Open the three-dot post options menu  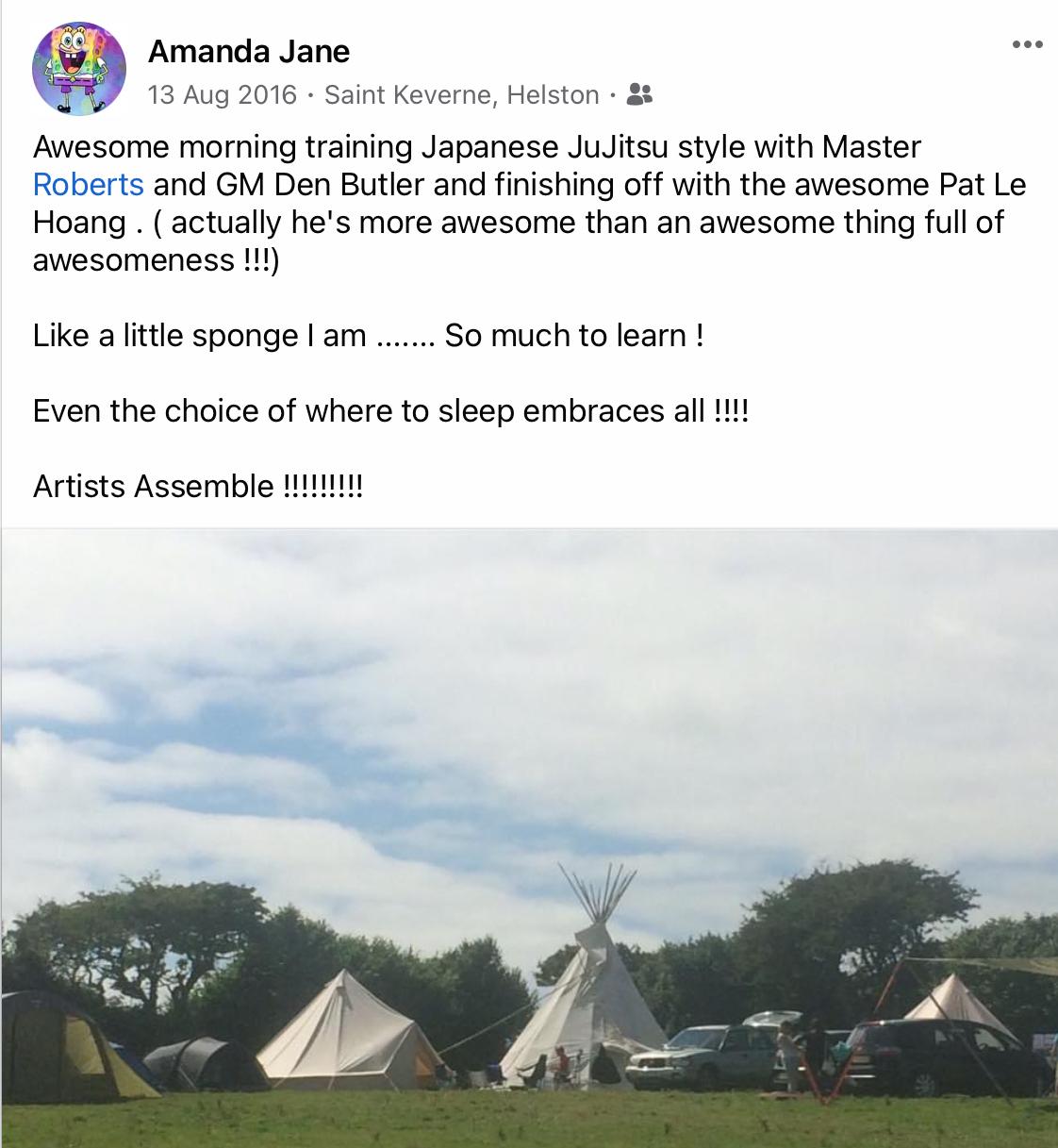tap(1027, 44)
